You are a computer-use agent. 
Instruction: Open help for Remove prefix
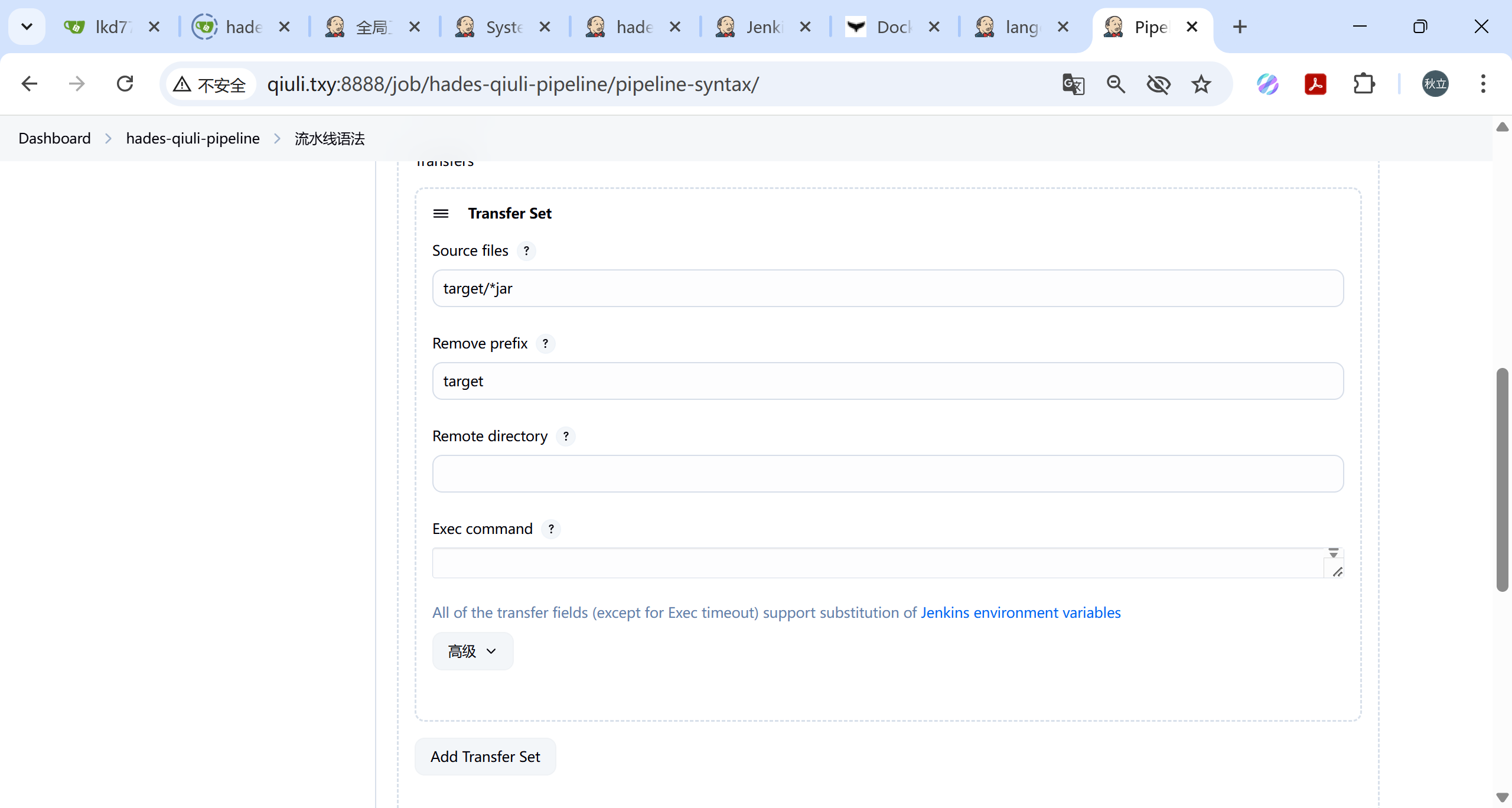(x=545, y=344)
